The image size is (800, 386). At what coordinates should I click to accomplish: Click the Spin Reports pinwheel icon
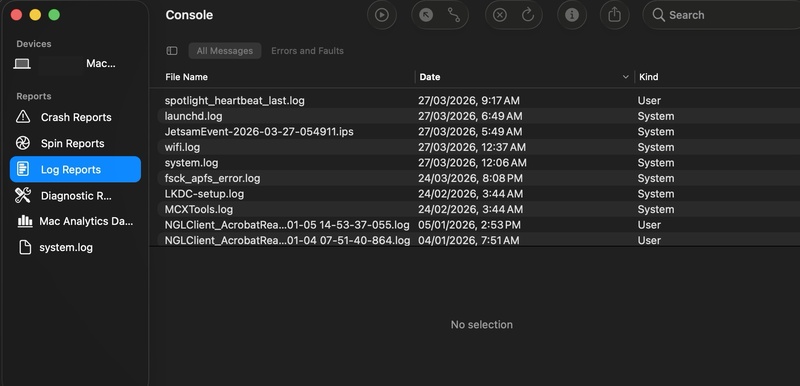[x=23, y=143]
